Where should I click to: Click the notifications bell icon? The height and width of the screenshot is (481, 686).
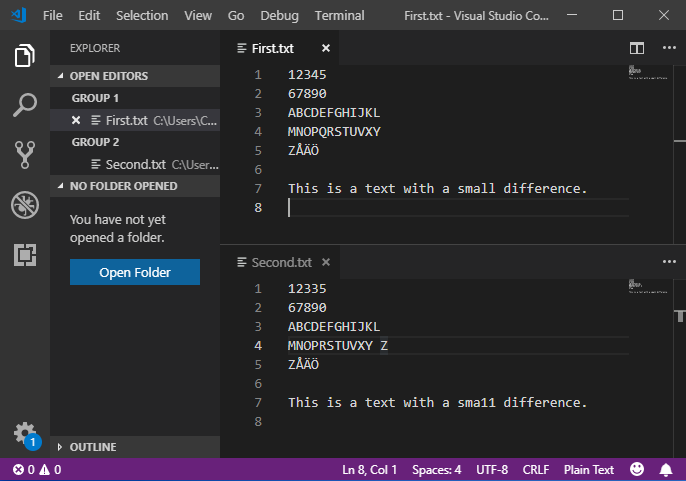click(666, 469)
